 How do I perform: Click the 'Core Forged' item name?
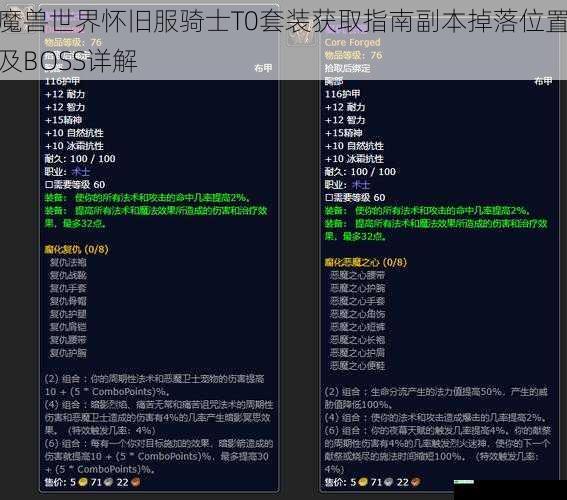point(353,42)
